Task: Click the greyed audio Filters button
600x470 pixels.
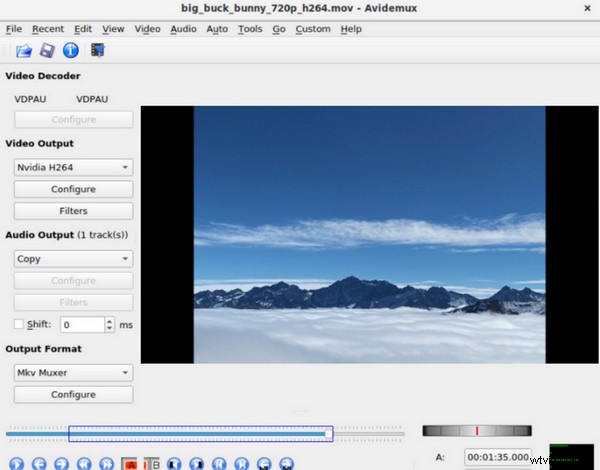Action: click(73, 303)
